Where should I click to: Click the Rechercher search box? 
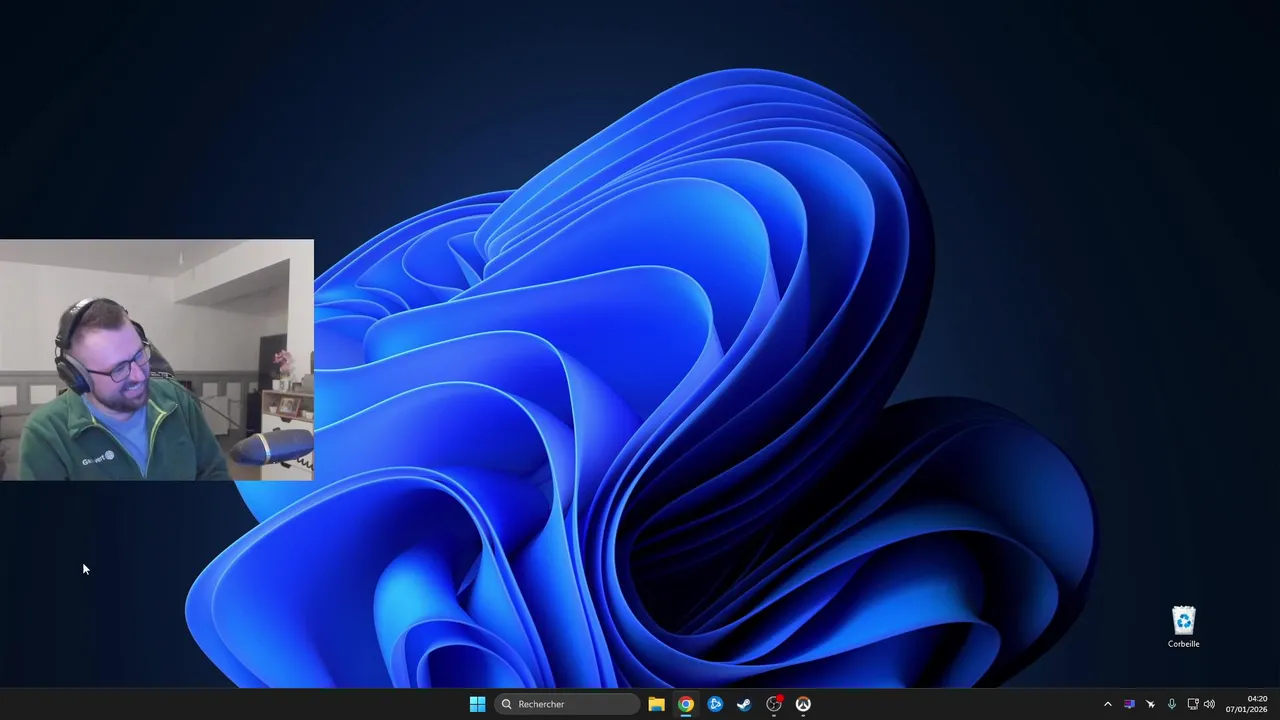pyautogui.click(x=567, y=704)
